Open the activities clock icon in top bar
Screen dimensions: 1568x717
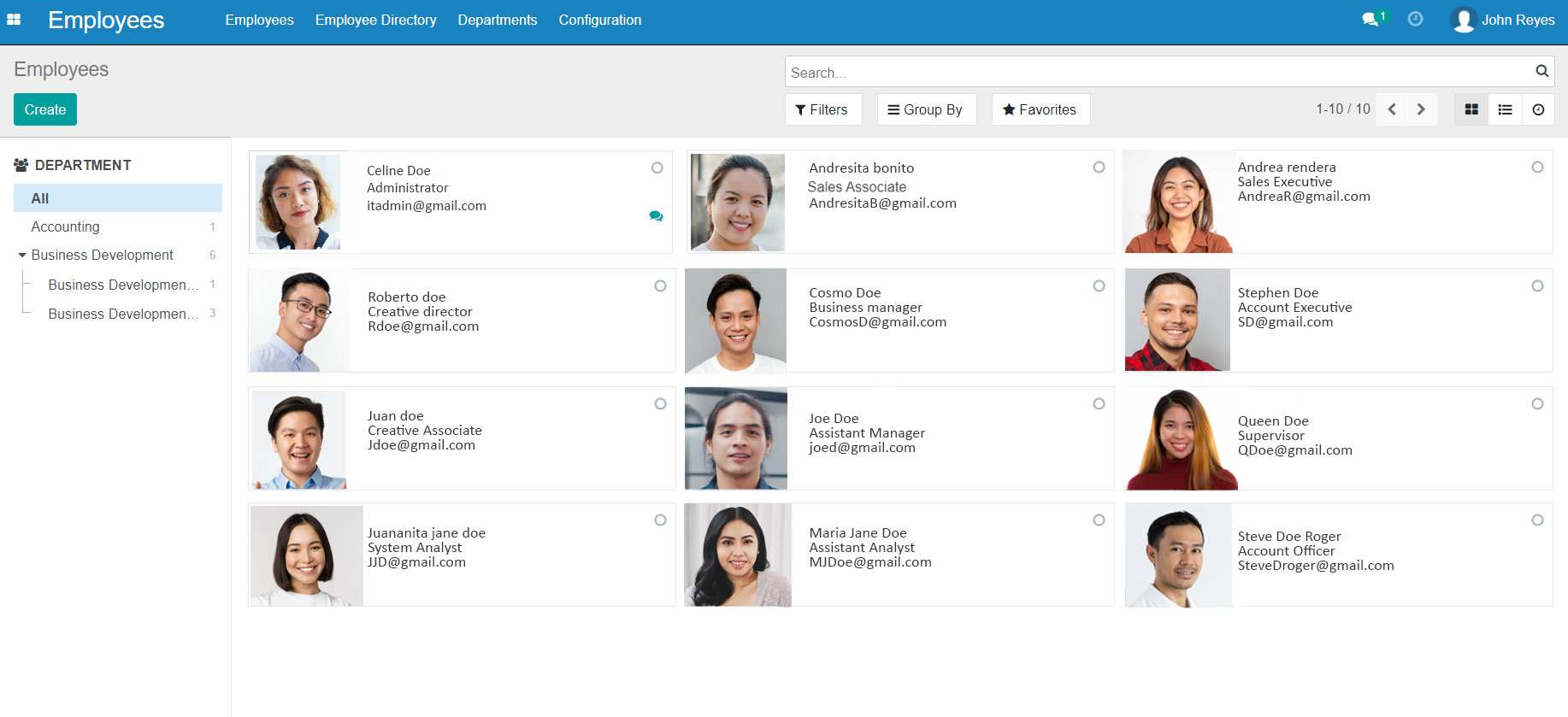point(1415,20)
